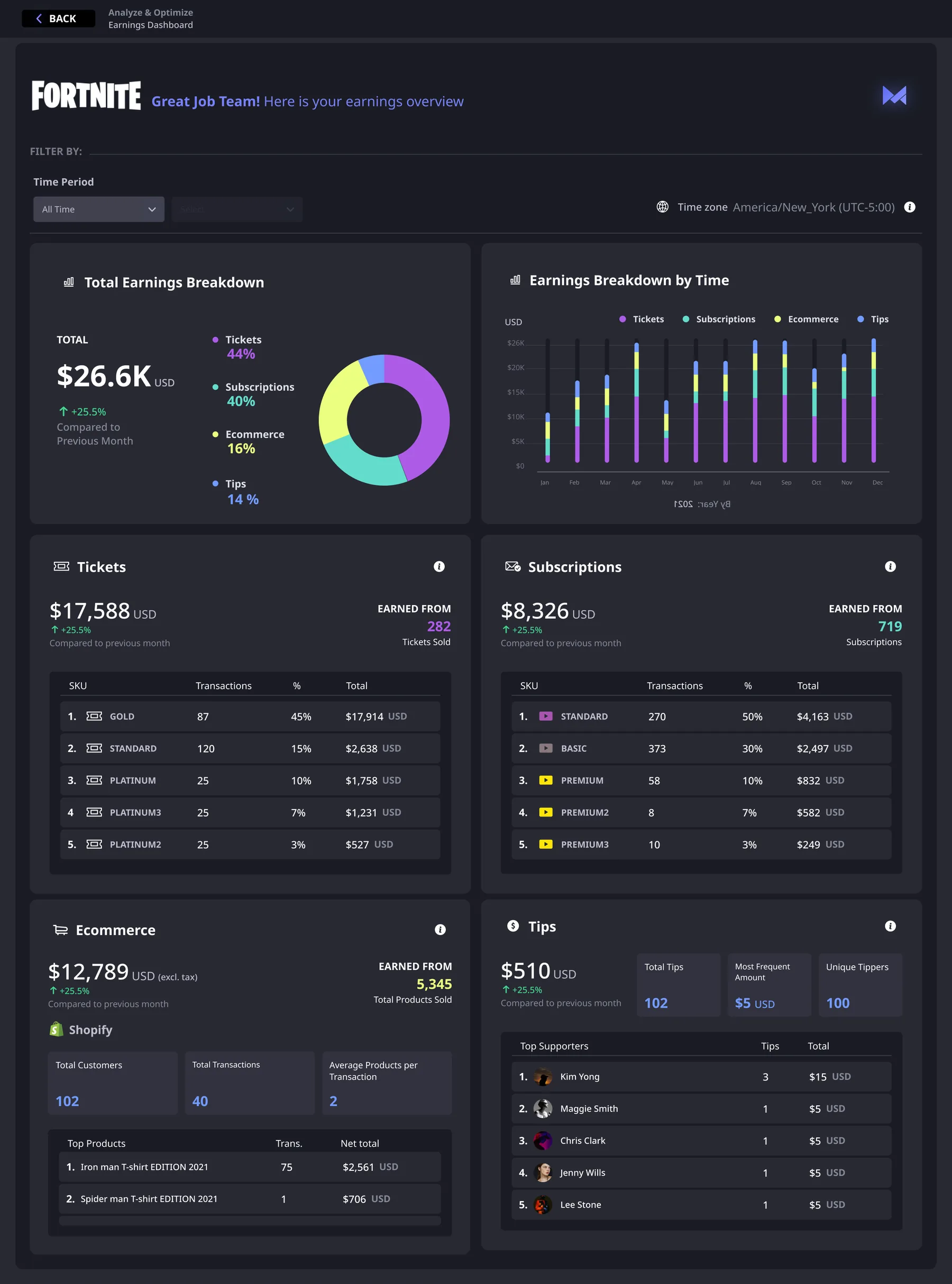952x1284 pixels.
Task: Click the By Year: 2021 chart caption
Action: click(701, 504)
